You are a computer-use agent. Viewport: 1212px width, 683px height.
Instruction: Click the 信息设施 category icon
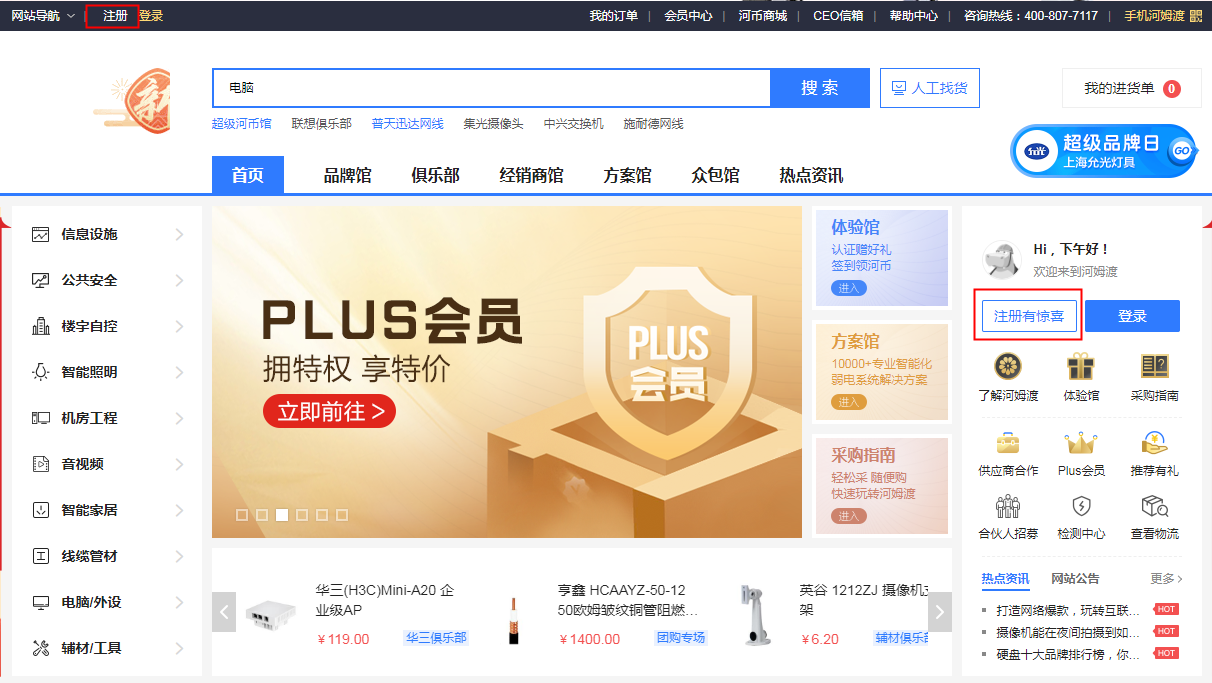point(41,235)
